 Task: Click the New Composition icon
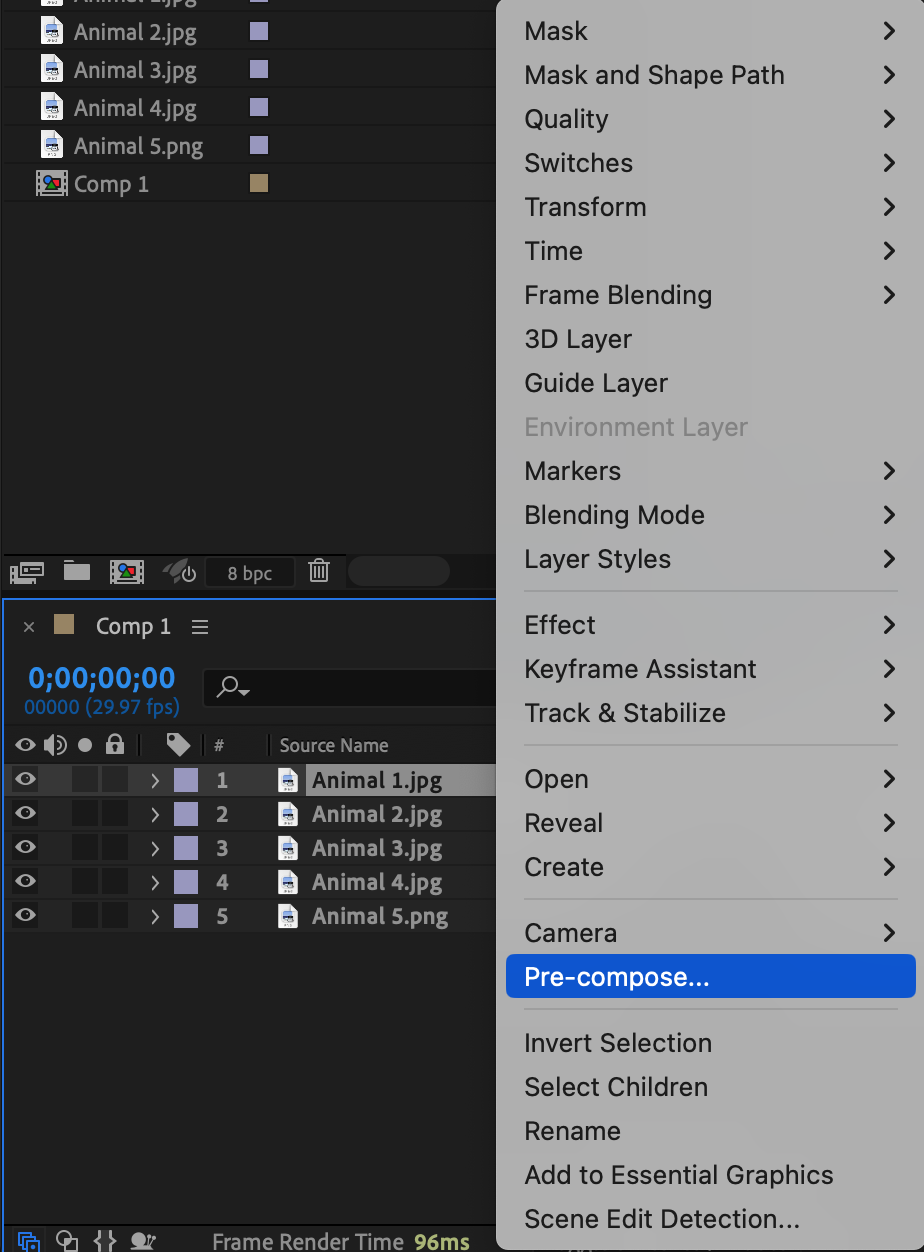point(127,572)
